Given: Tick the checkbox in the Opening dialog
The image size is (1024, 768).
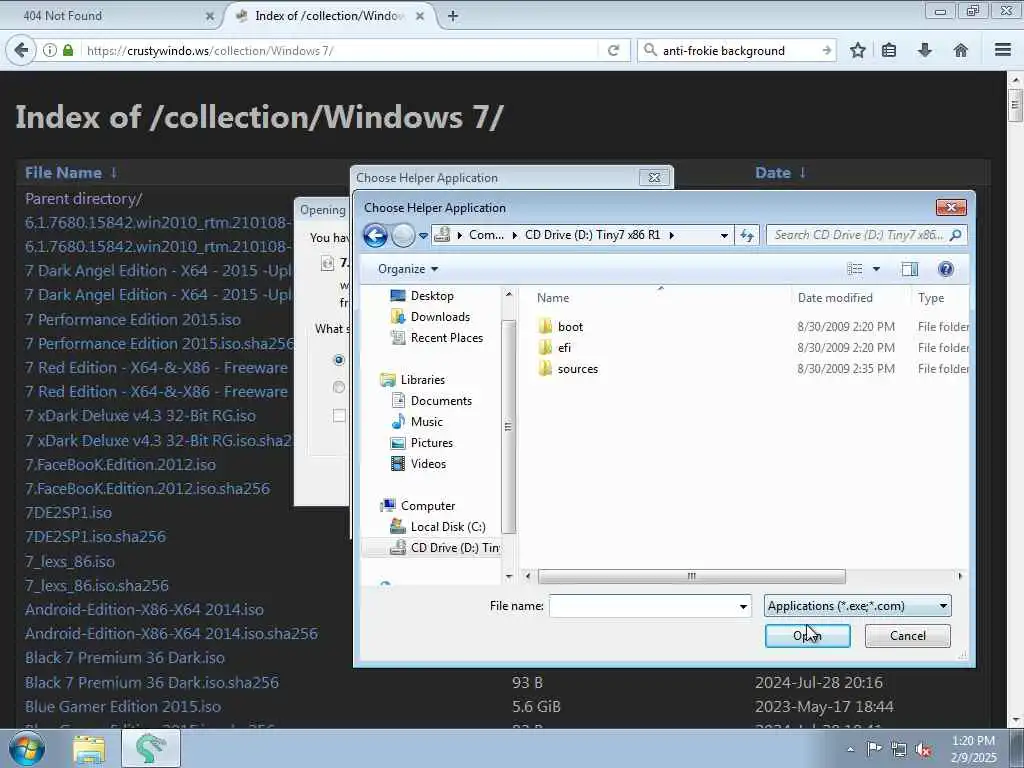Looking at the screenshot, I should pos(339,416).
